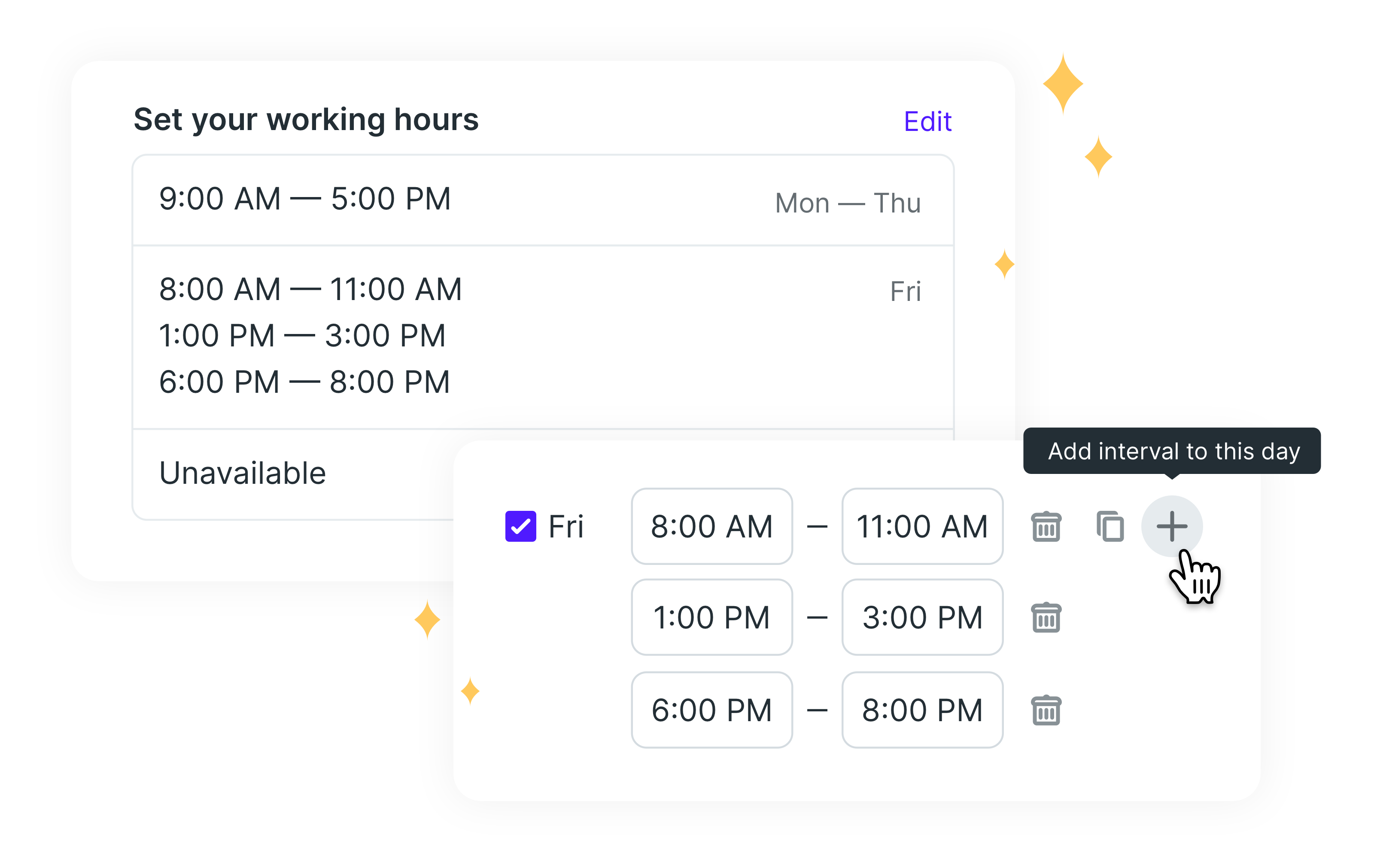Click the duplicate copy icon for Friday
Screen dimensions: 1374x868
tap(1106, 526)
